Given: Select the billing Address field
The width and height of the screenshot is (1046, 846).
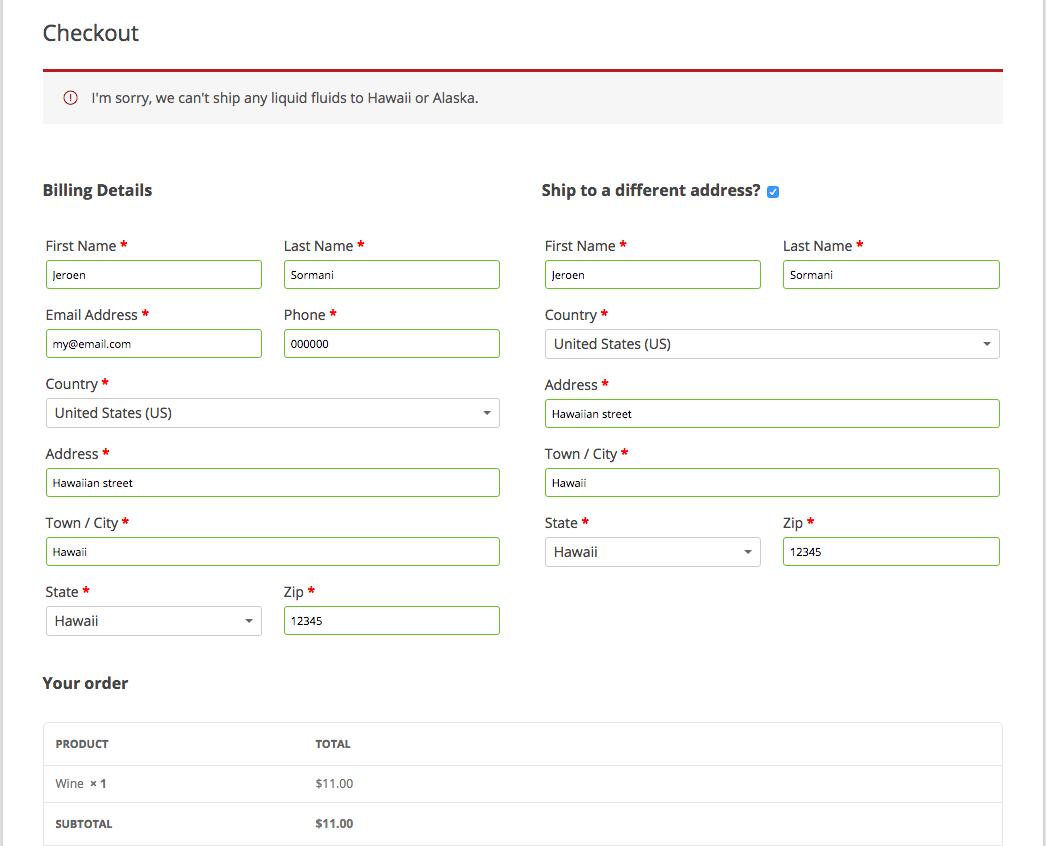Looking at the screenshot, I should (272, 482).
